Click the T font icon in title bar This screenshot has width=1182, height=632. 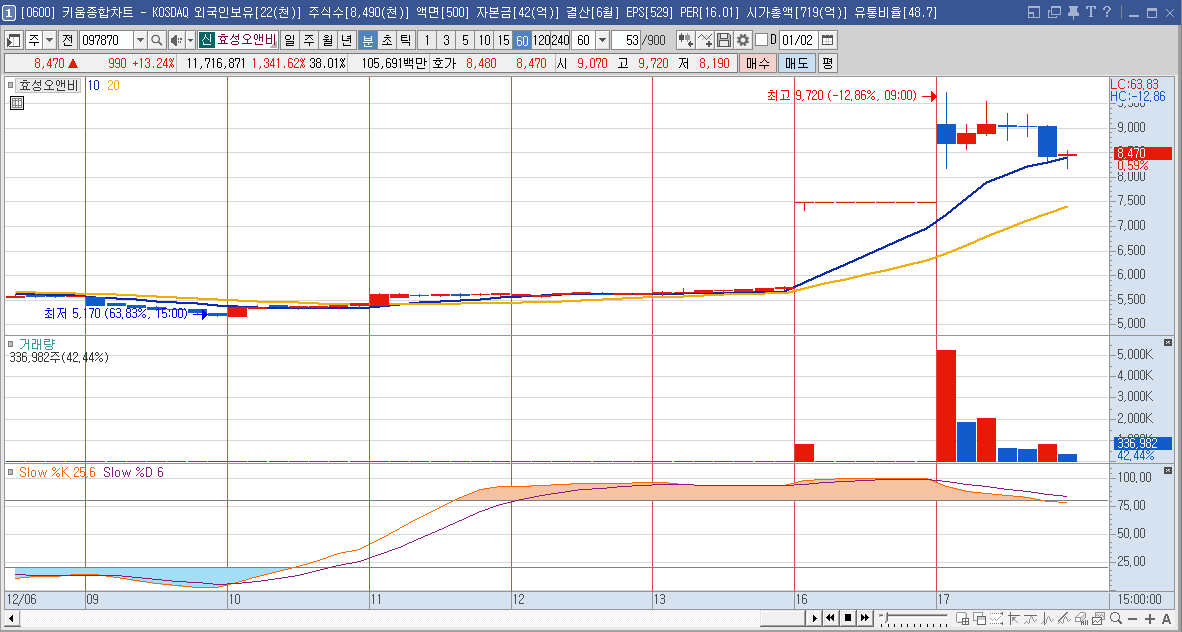[1089, 12]
